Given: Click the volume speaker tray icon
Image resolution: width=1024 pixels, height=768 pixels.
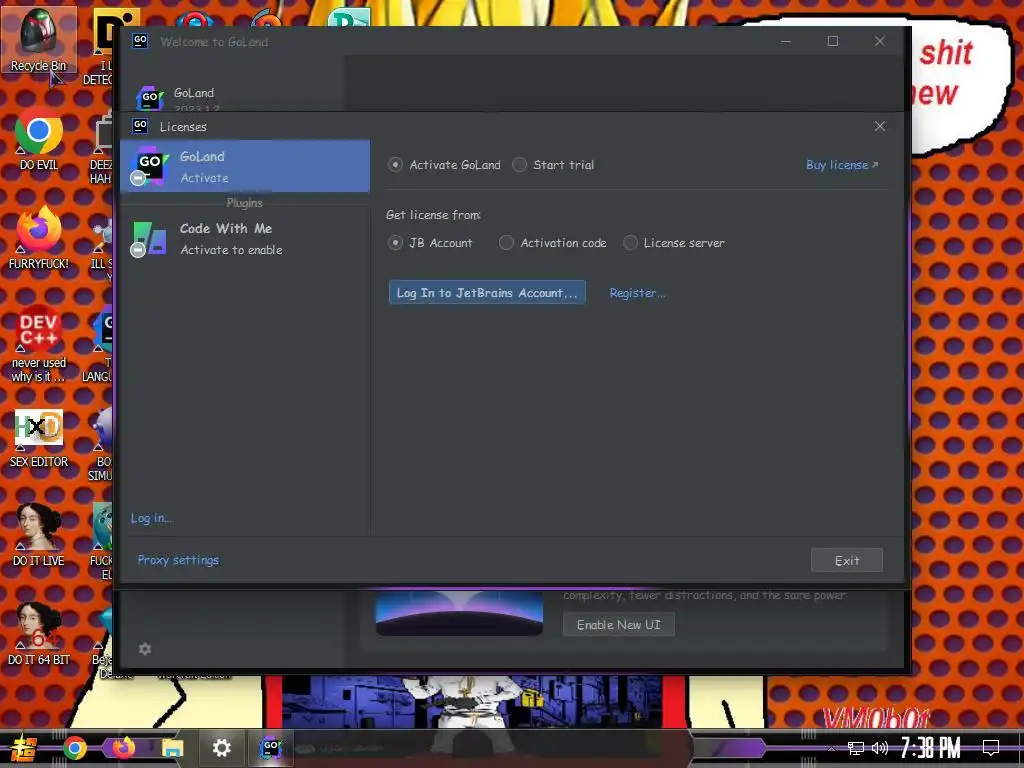Looking at the screenshot, I should 880,748.
